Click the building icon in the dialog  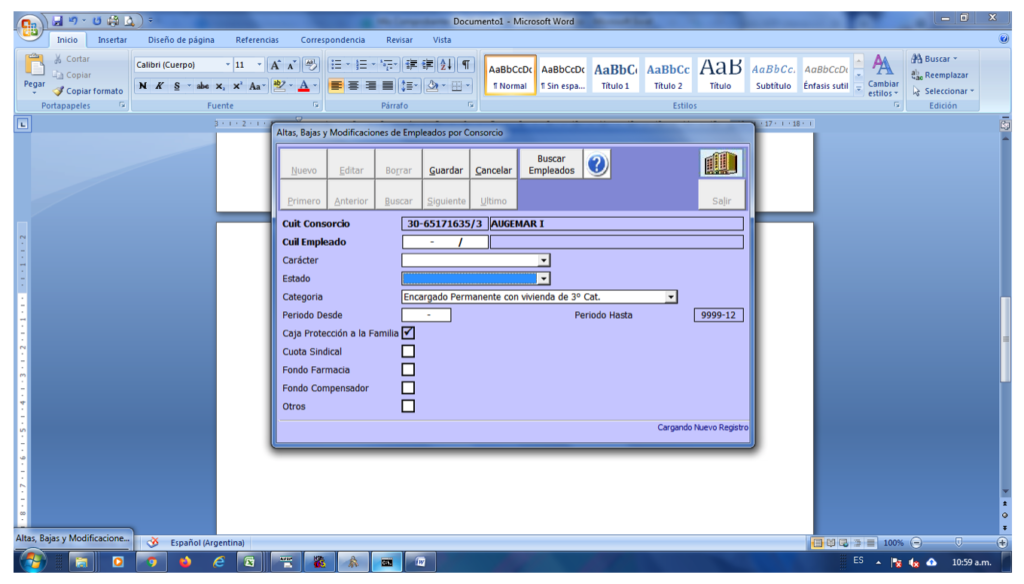point(720,165)
